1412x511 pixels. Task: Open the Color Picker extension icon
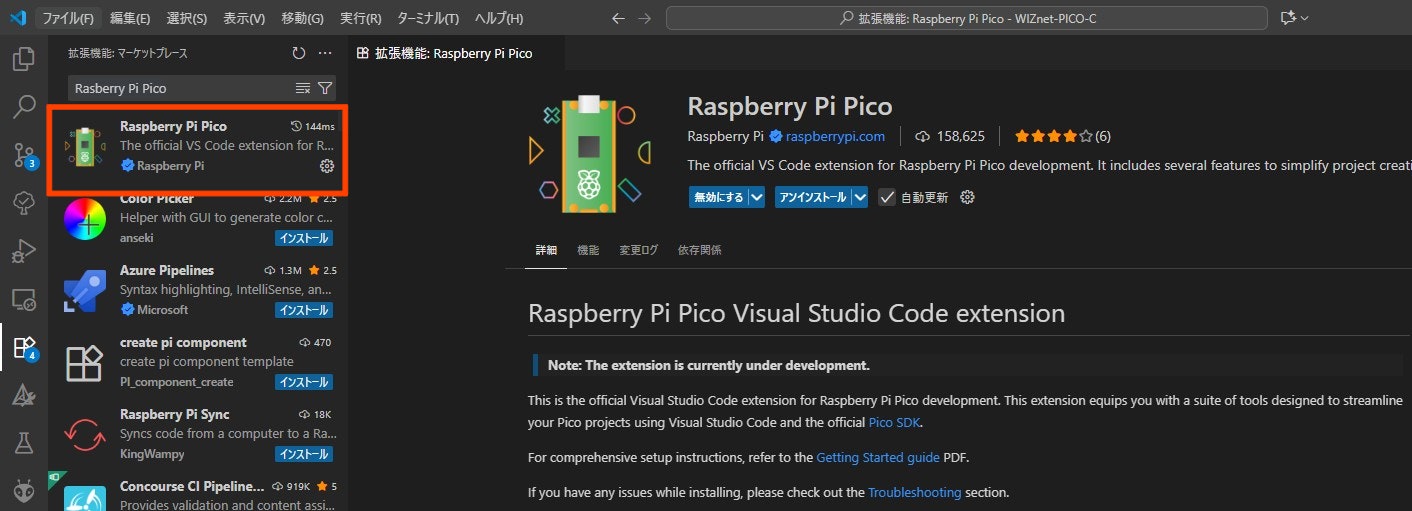tap(85, 219)
